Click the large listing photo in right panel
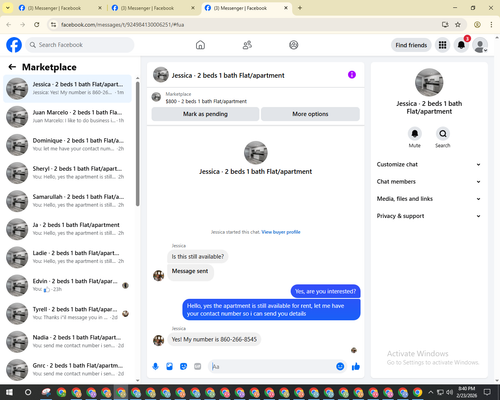Image resolution: width=500 pixels, height=400 pixels. [x=429, y=82]
